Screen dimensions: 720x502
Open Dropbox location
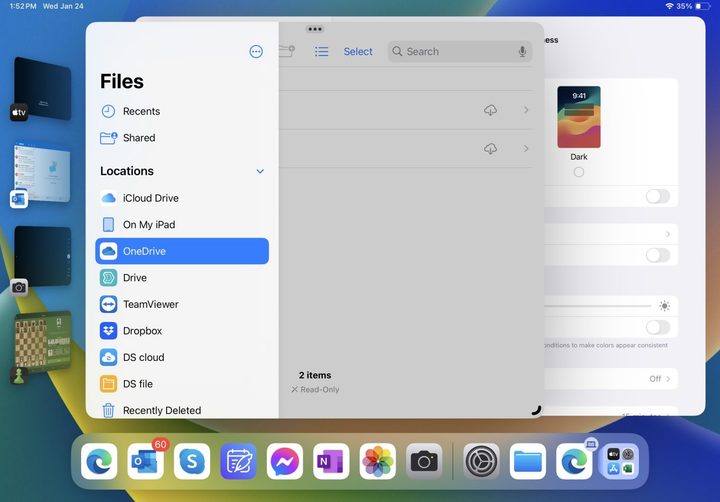pos(182,331)
